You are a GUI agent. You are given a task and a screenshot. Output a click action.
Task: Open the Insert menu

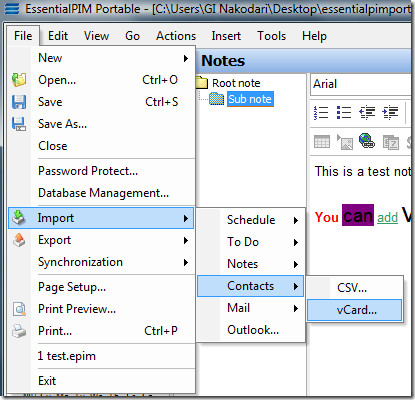coord(226,36)
